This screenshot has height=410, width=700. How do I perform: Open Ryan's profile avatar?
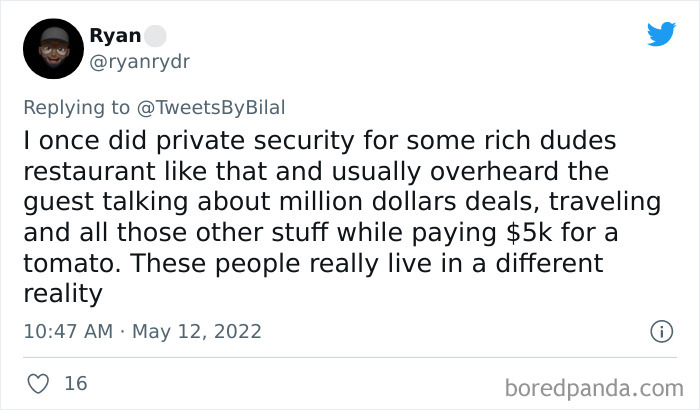click(52, 48)
